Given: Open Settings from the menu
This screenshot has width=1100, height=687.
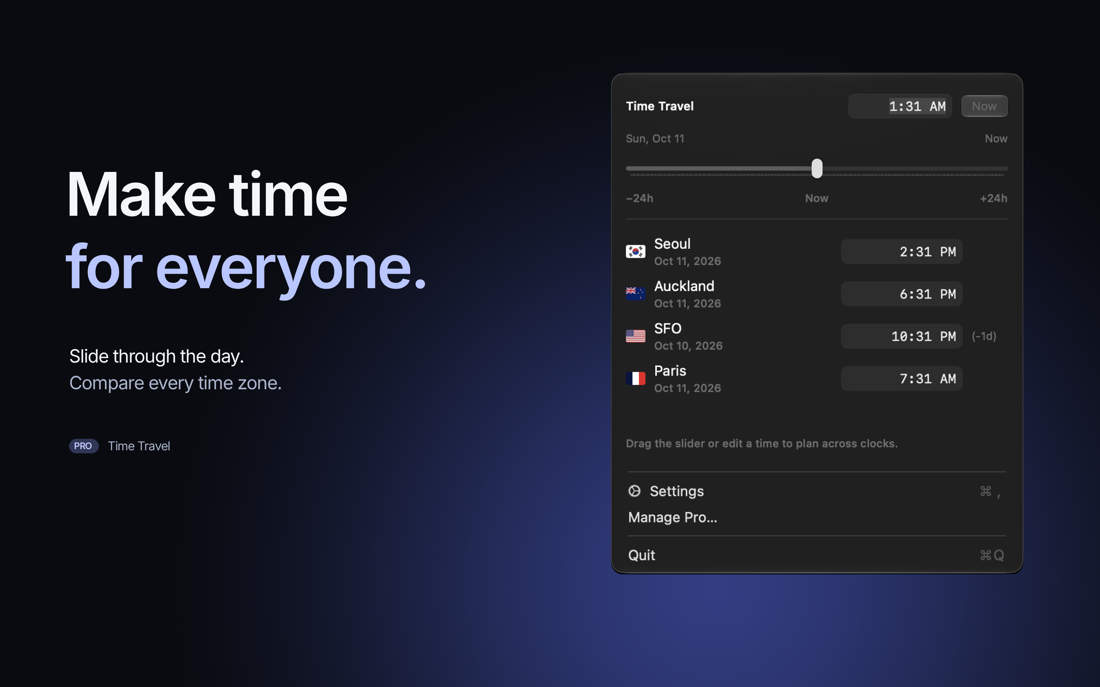Looking at the screenshot, I should tap(817, 491).
